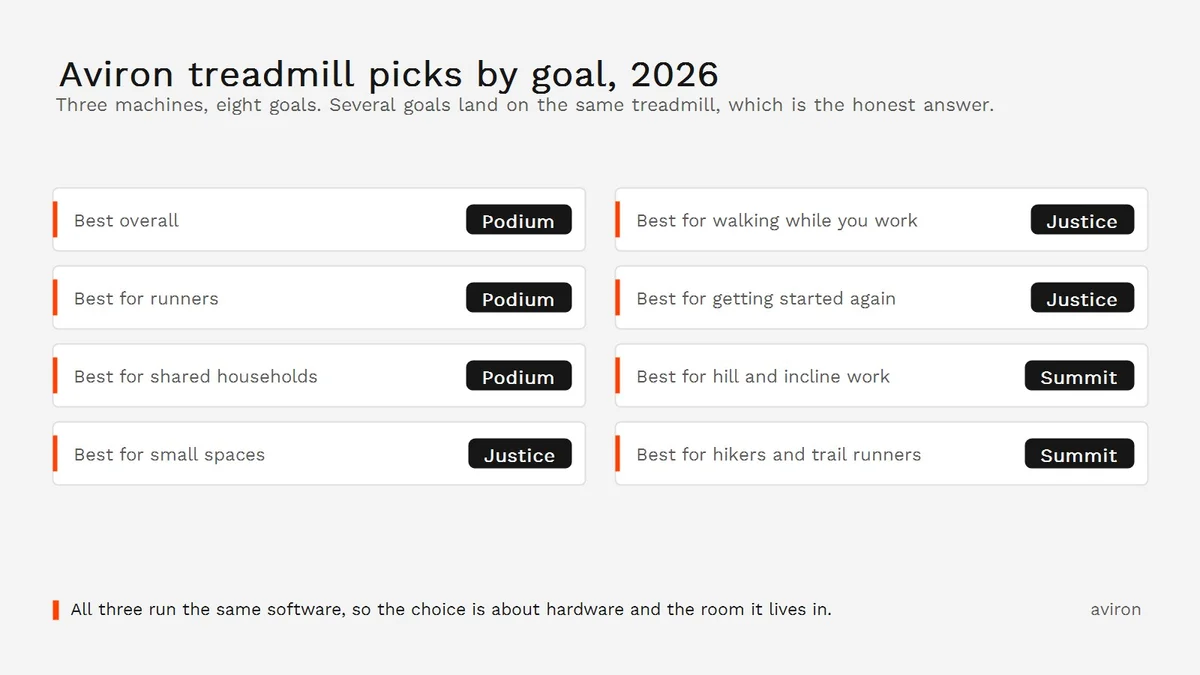Select the Justice badge for small spaces

point(520,454)
